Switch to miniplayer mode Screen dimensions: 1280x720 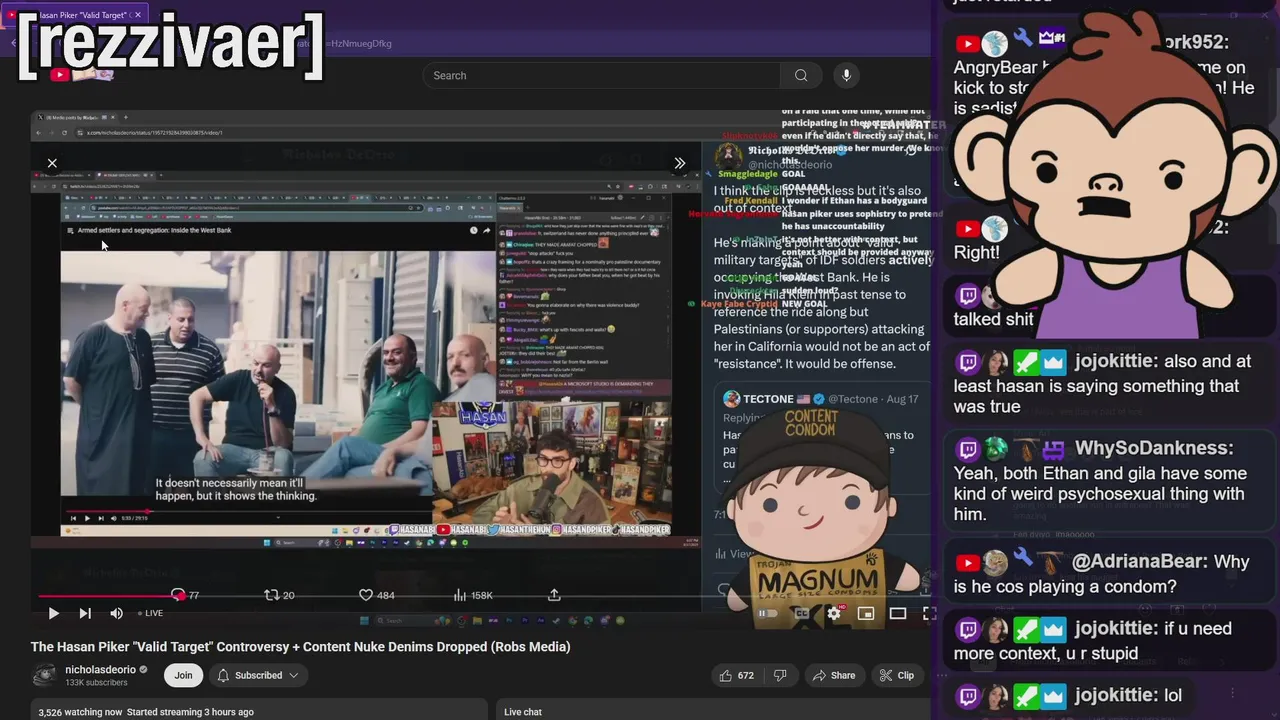[x=866, y=613]
